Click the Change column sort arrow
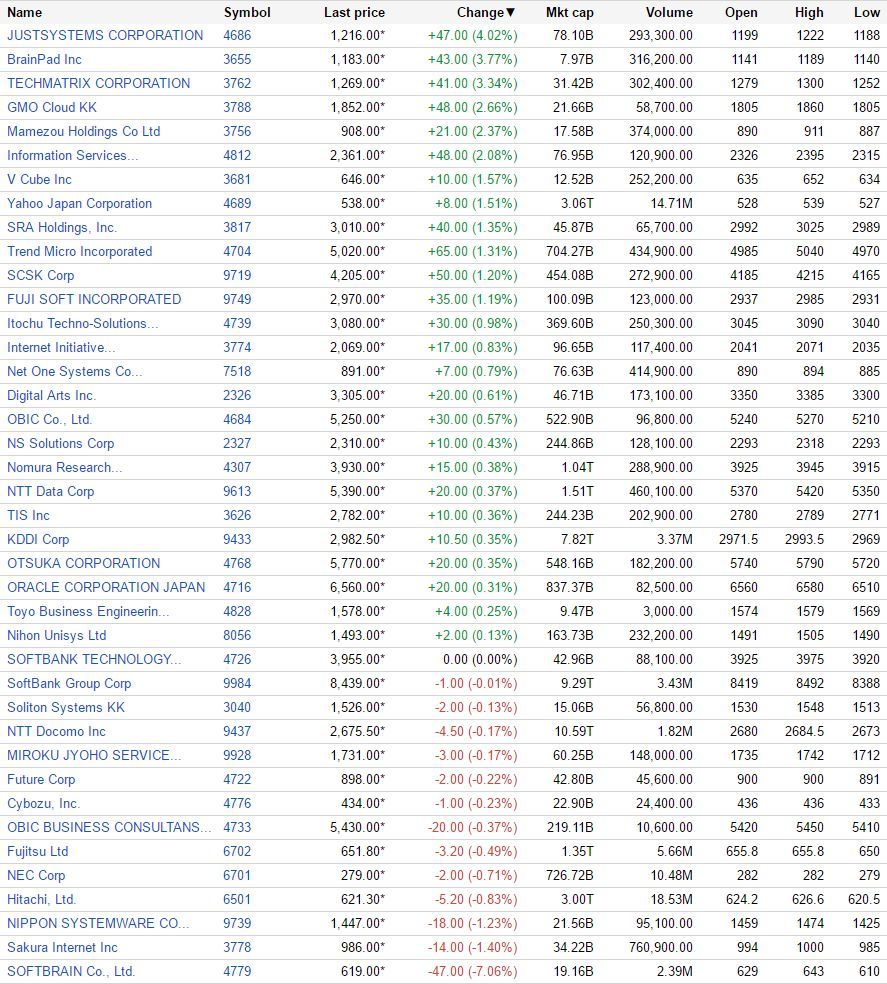Screen dimensions: 887x984 (x=510, y=12)
